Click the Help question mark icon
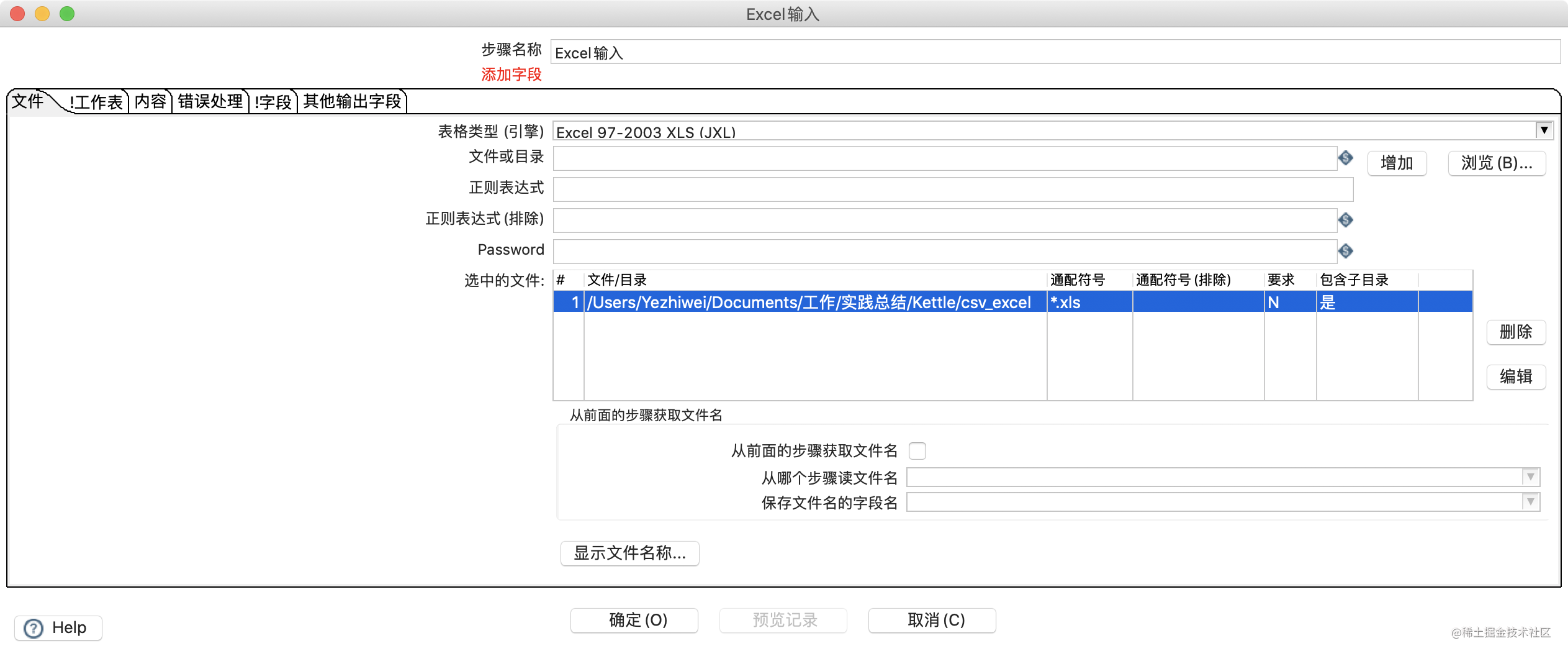This screenshot has width=1568, height=656. (x=34, y=627)
